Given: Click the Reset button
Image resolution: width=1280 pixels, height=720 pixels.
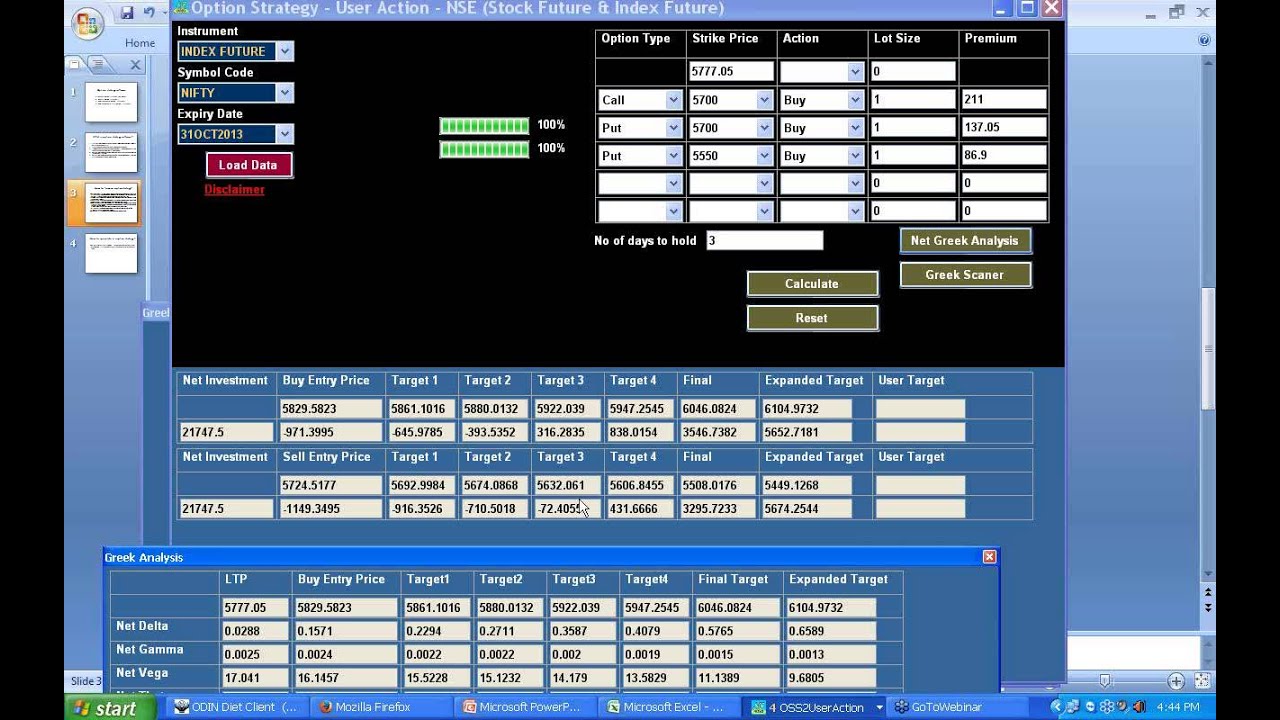Looking at the screenshot, I should pyautogui.click(x=812, y=318).
